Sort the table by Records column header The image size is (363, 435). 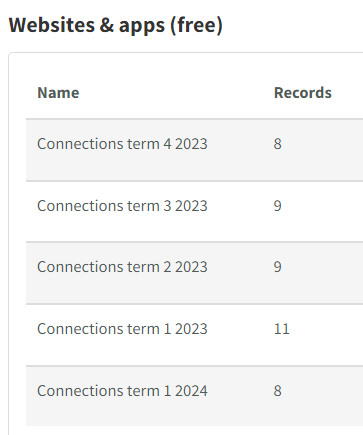pyautogui.click(x=303, y=93)
